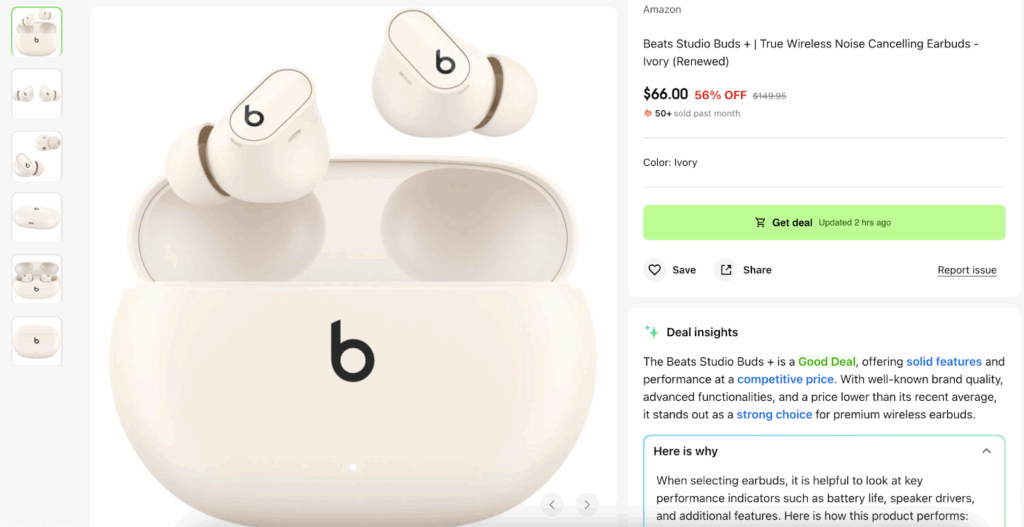Click the "Good Deal" highlighted link
Viewport: 1024px width, 527px height.
pyautogui.click(x=826, y=361)
